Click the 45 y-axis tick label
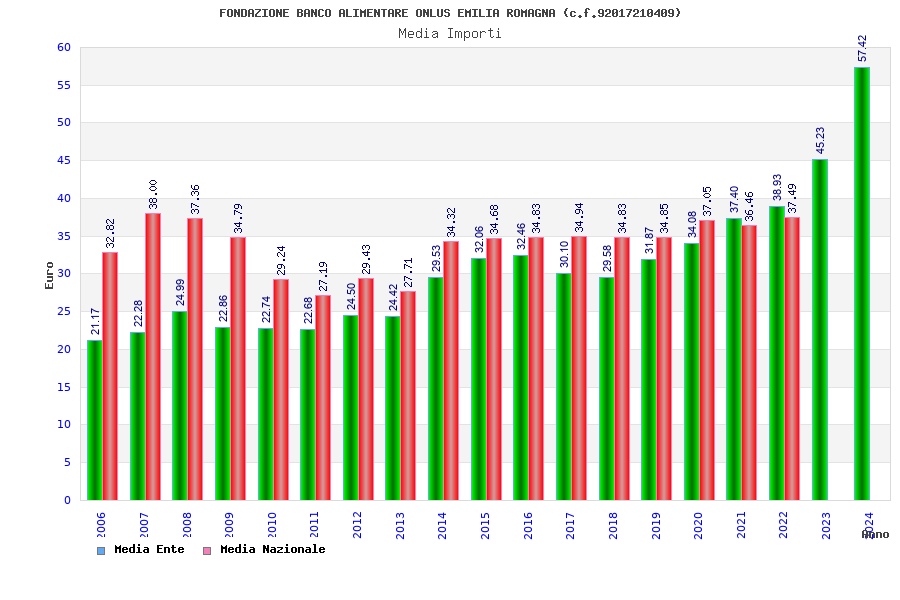Screen dimensions: 900x600 [64, 161]
